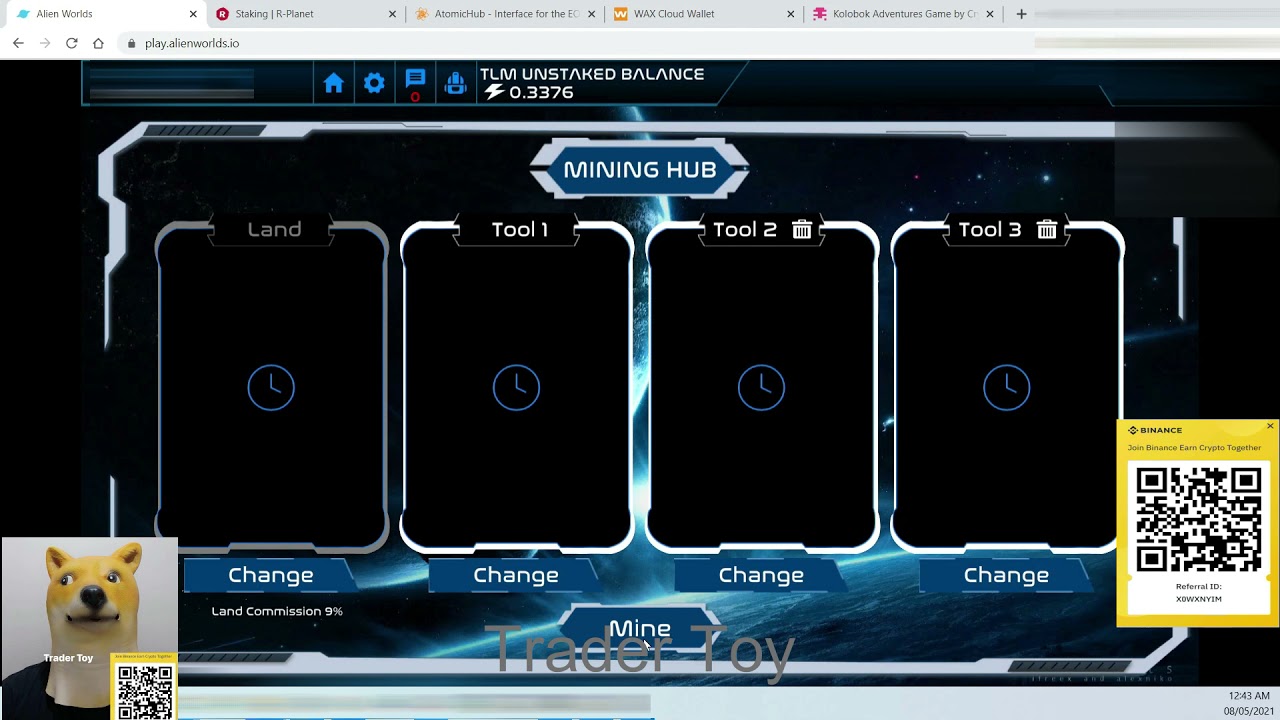Select the Alien Worlds tab

click(105, 14)
